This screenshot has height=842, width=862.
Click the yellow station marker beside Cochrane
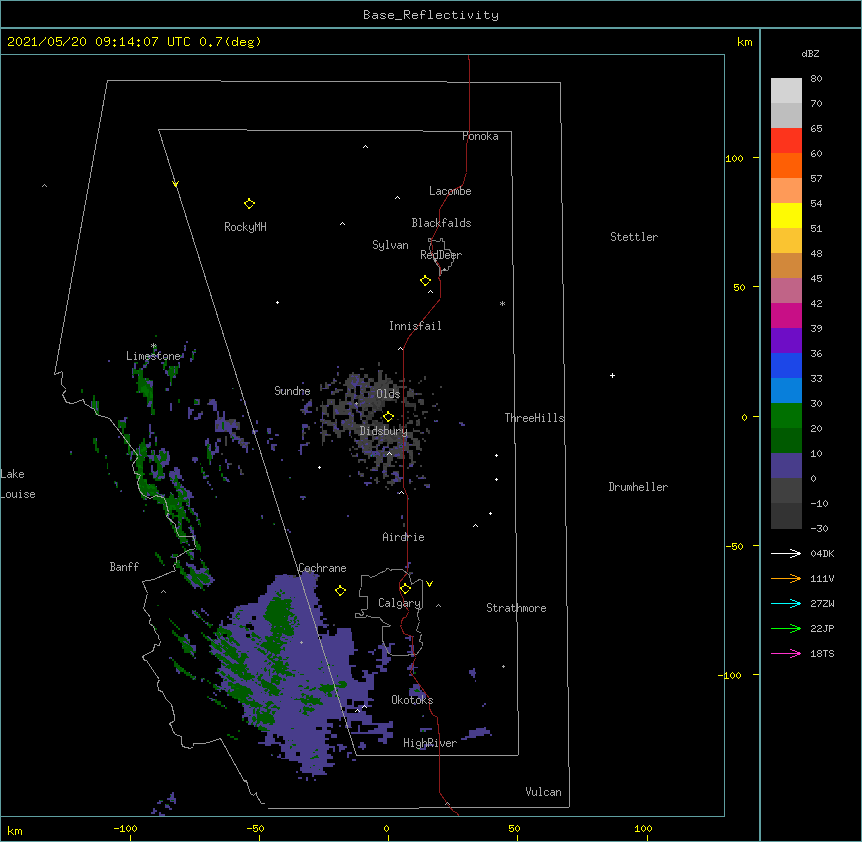(340, 590)
